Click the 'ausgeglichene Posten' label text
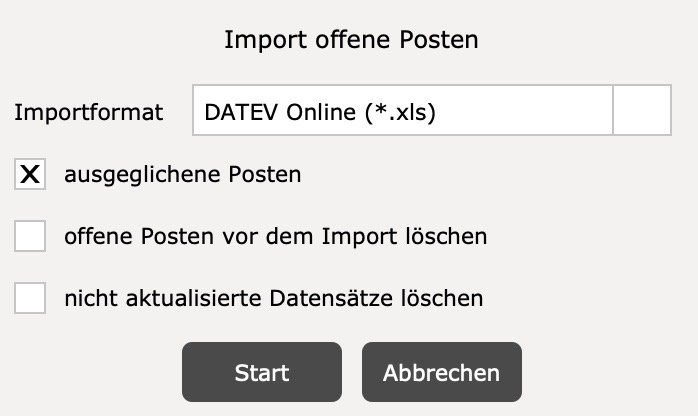698x416 pixels. point(183,175)
